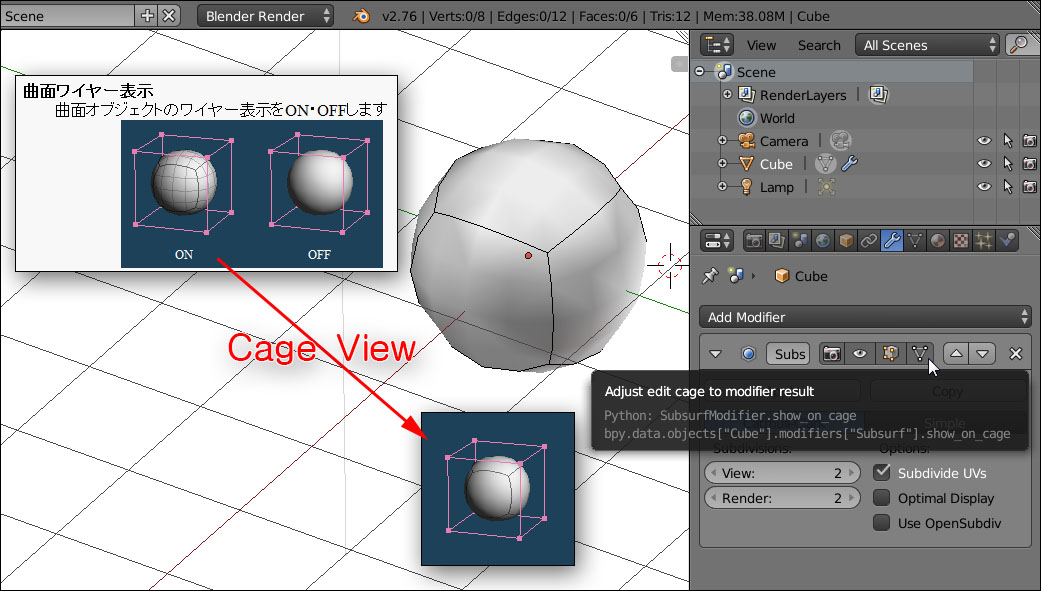Click the Lamp data icon in the outliner

826,187
